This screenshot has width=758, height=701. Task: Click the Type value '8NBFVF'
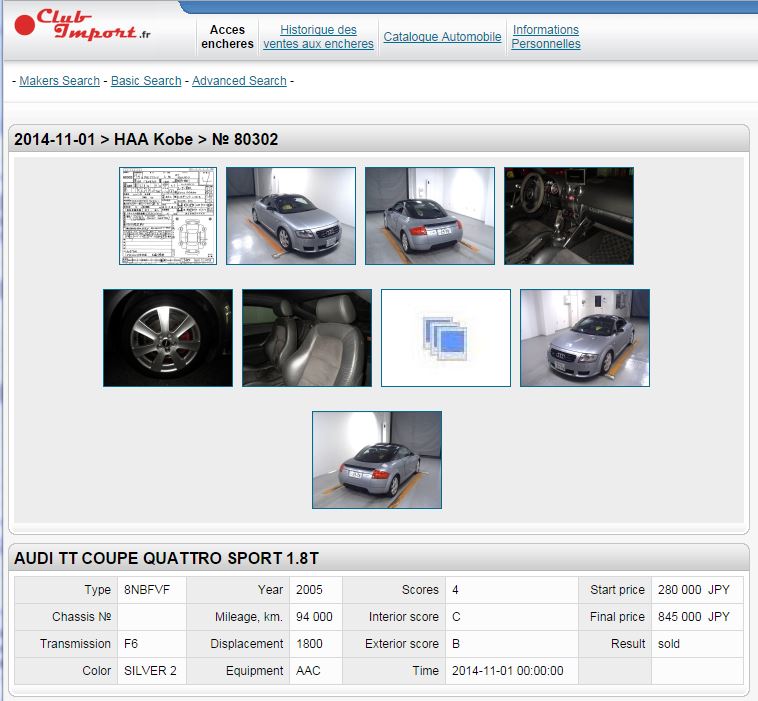(147, 590)
